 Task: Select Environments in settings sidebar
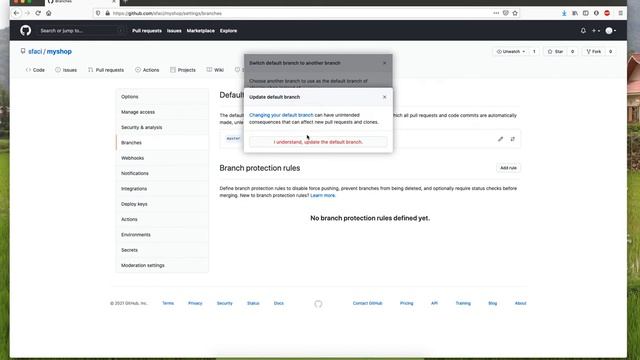162,235
